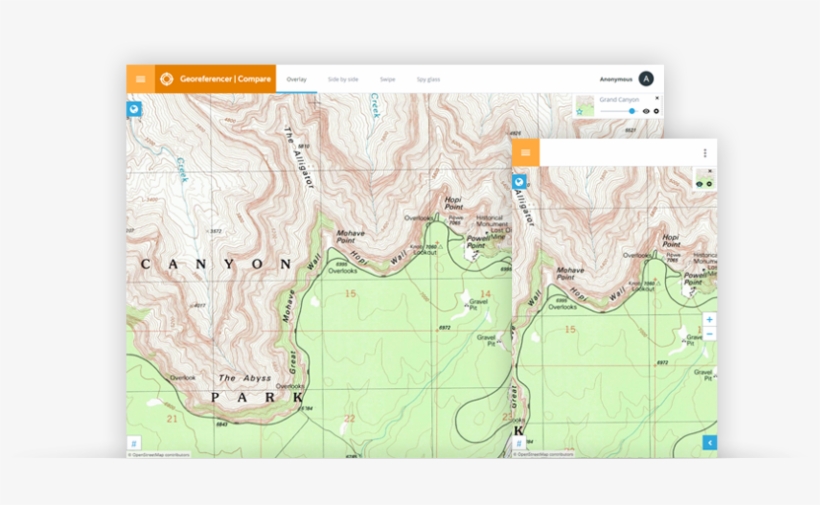Expand the blue chevron panel in the mobile window
820x505 pixels.
pyautogui.click(x=710, y=443)
